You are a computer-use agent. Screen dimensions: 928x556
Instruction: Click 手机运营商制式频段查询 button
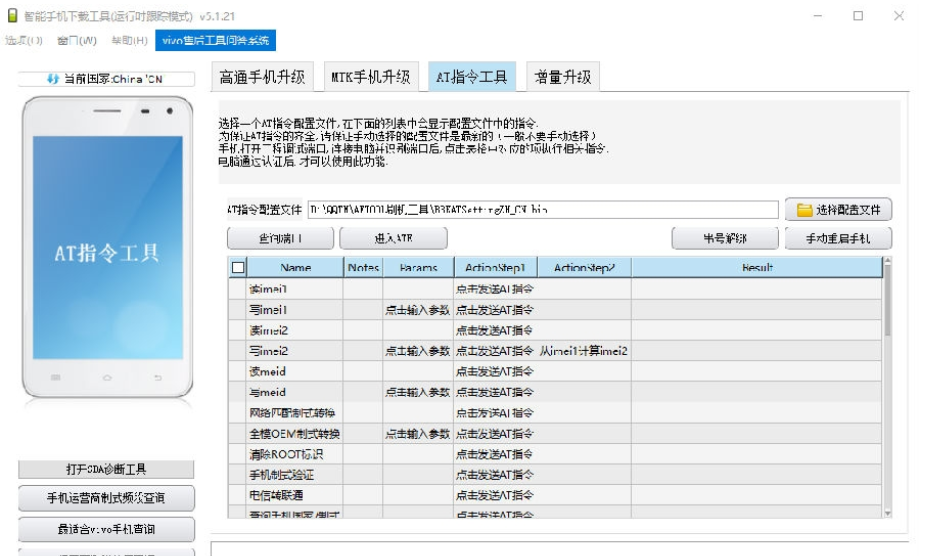coord(106,498)
